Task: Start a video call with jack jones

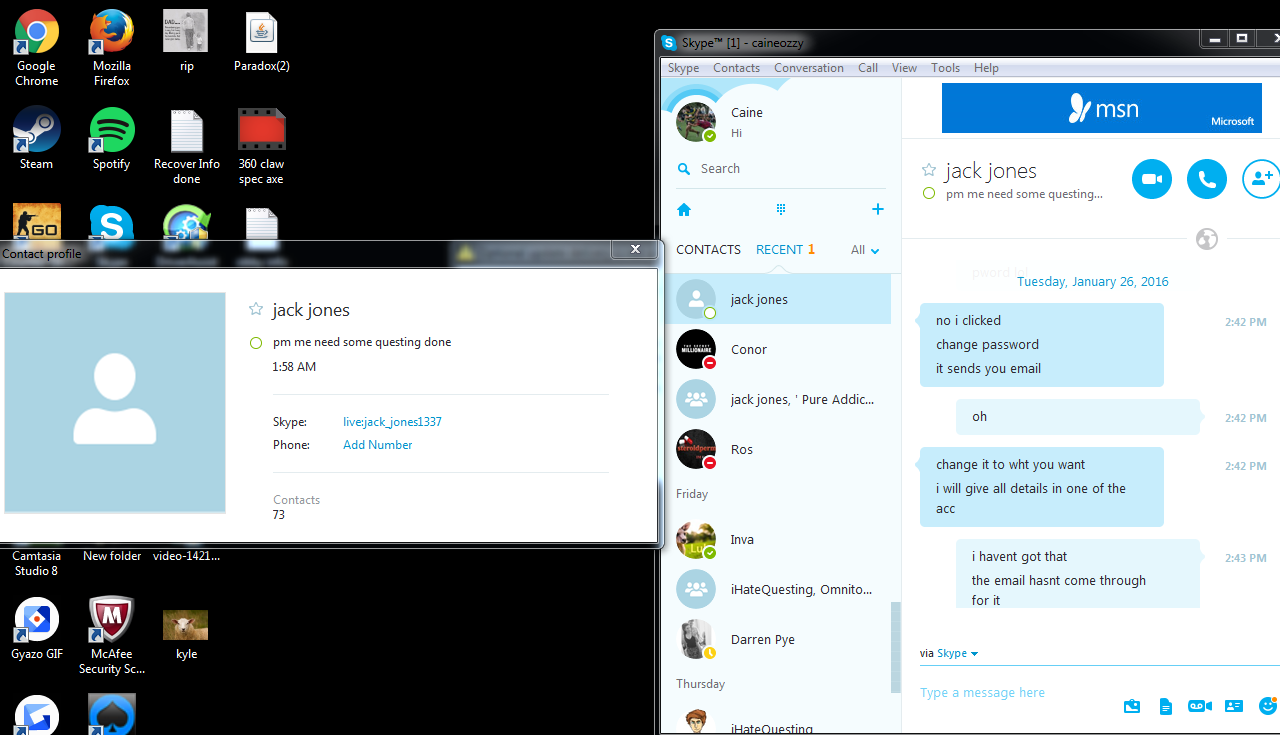Action: tap(1152, 179)
